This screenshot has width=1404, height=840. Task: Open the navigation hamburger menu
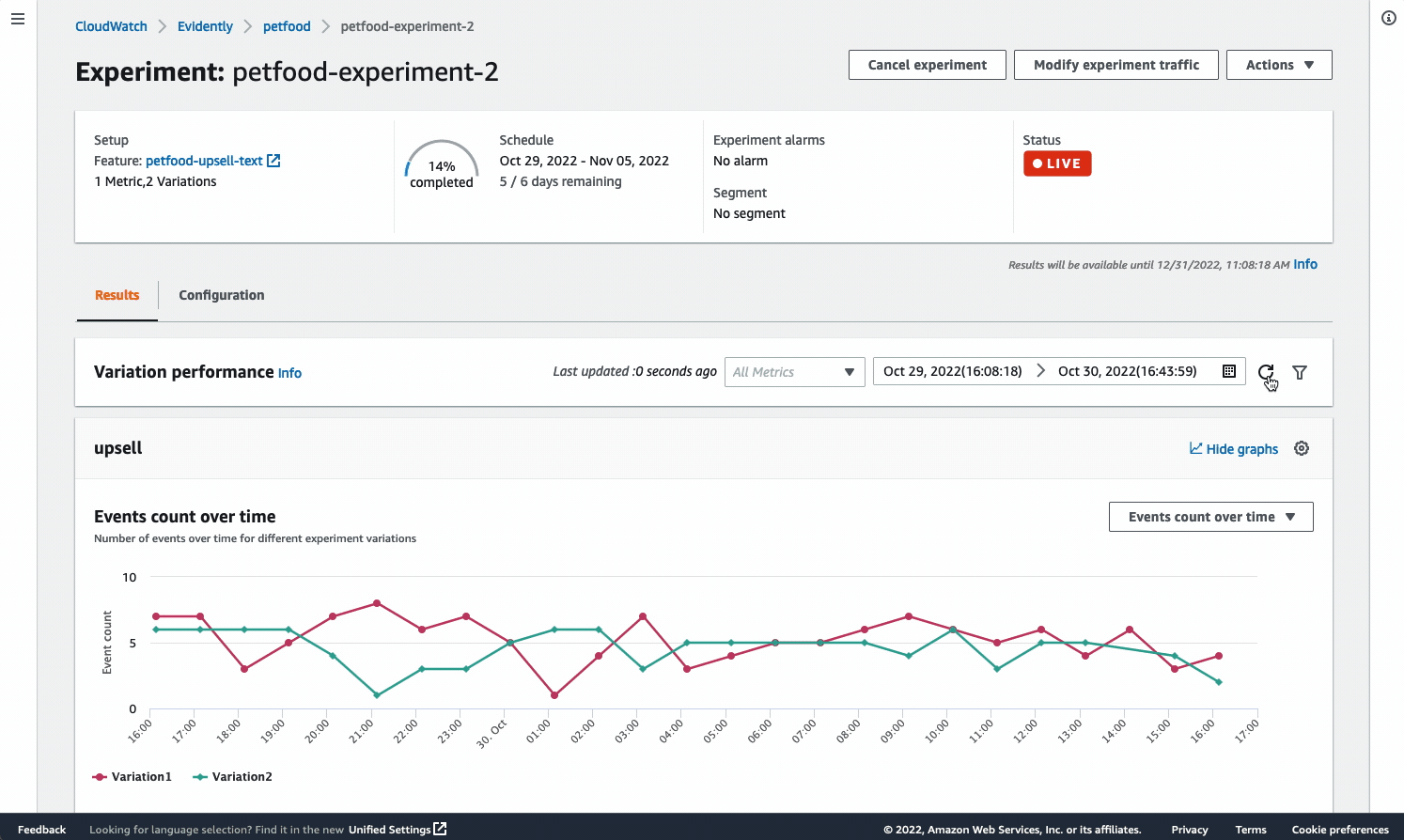(17, 18)
